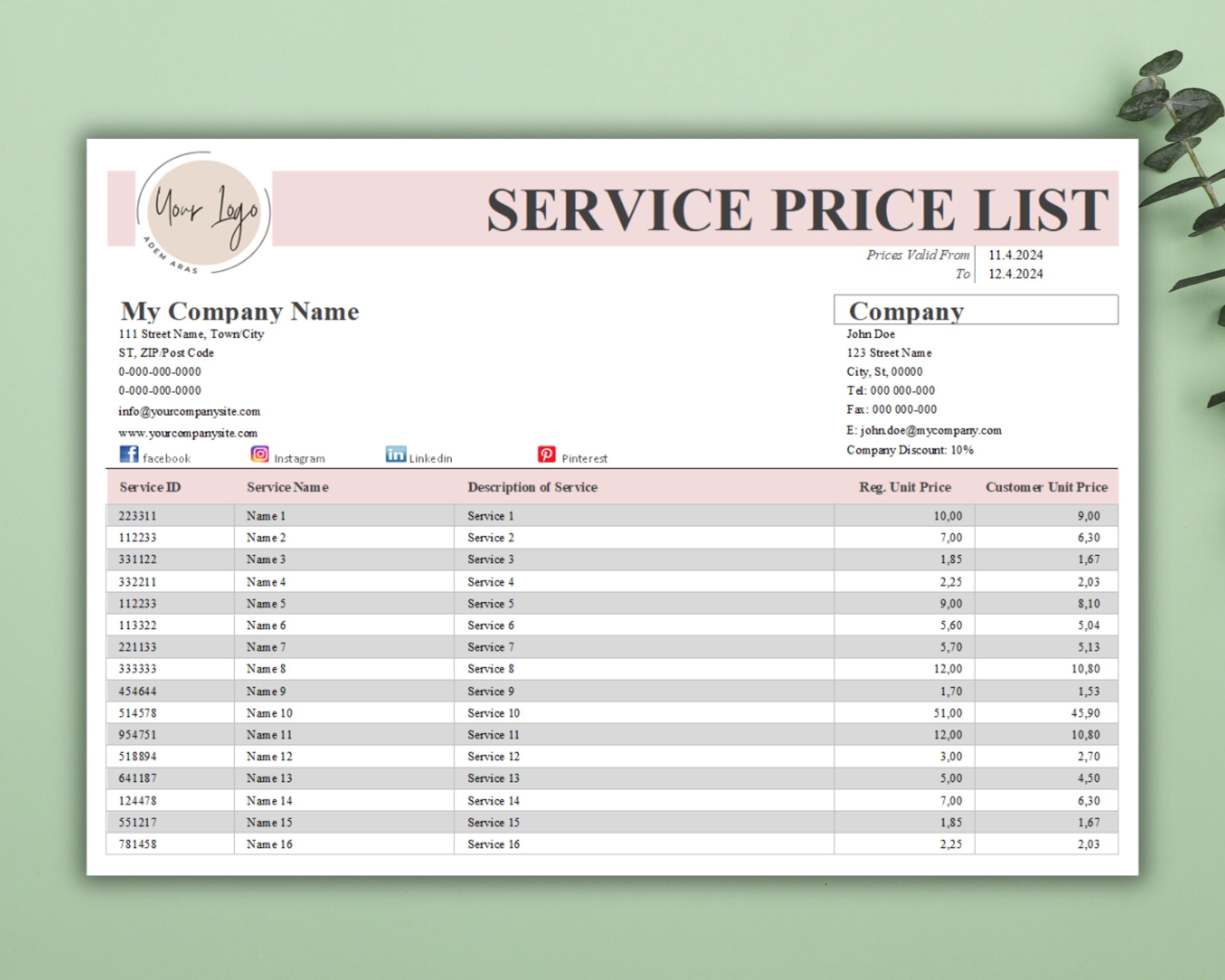Click the Instagram text label
The image size is (1225, 980).
click(x=299, y=459)
